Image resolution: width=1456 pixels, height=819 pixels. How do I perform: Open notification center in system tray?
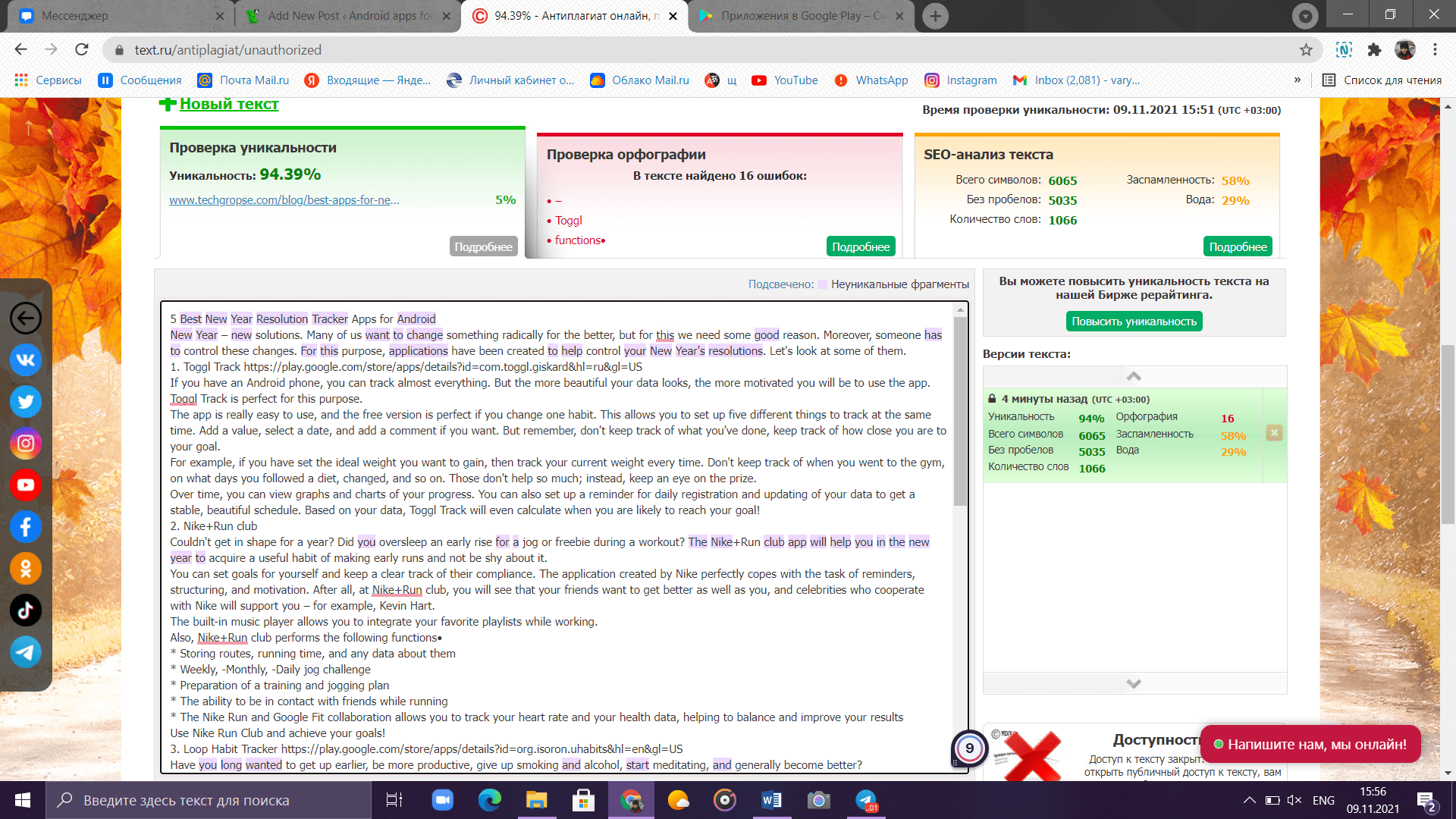pos(1426,801)
